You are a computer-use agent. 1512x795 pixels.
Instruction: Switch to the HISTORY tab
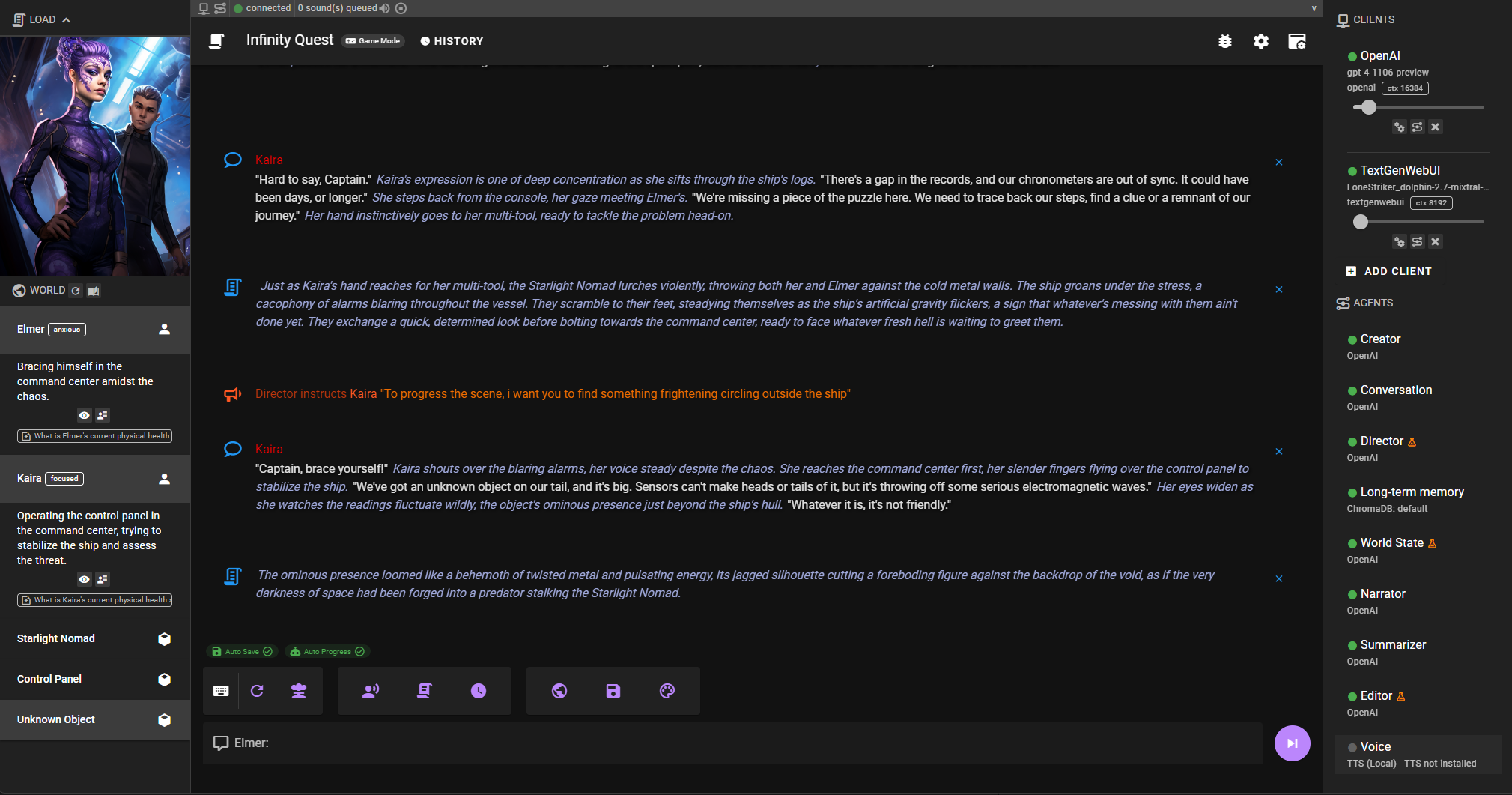452,41
